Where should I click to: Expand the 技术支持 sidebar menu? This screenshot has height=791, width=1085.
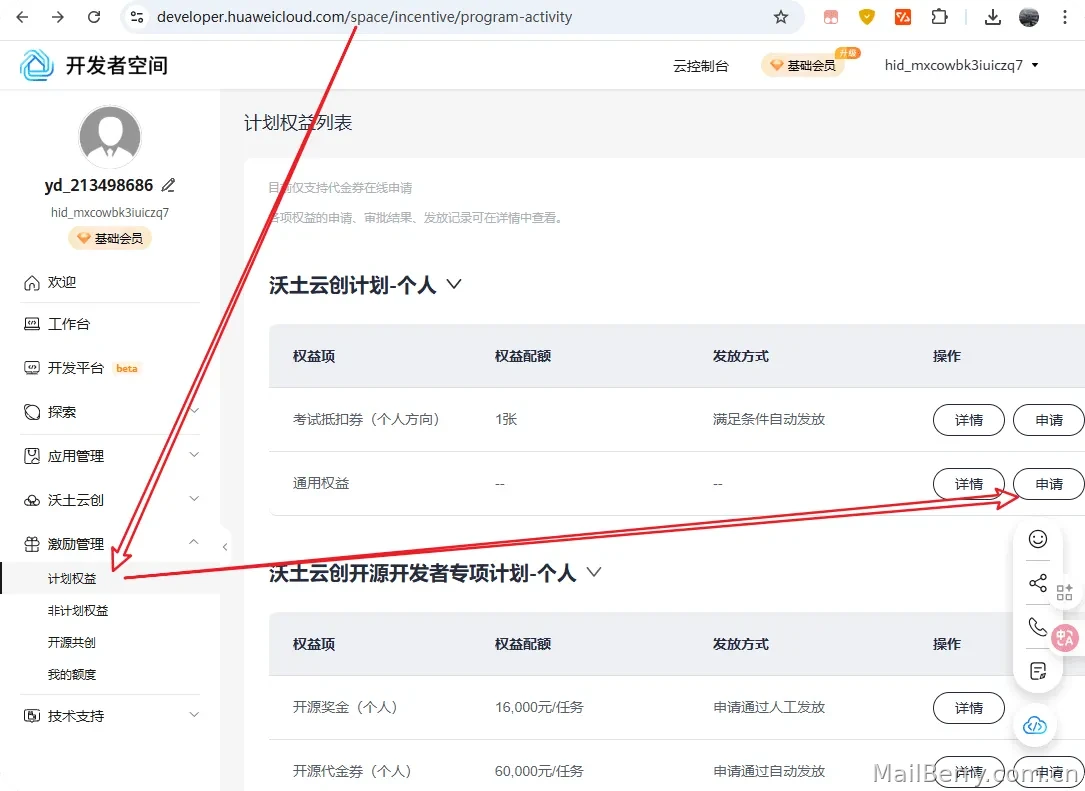point(111,716)
